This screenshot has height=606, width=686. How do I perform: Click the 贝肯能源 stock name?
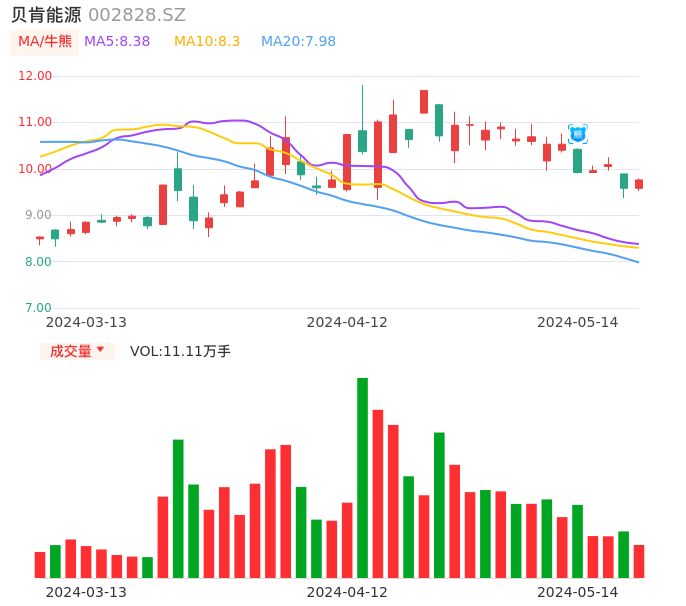[x=46, y=15]
